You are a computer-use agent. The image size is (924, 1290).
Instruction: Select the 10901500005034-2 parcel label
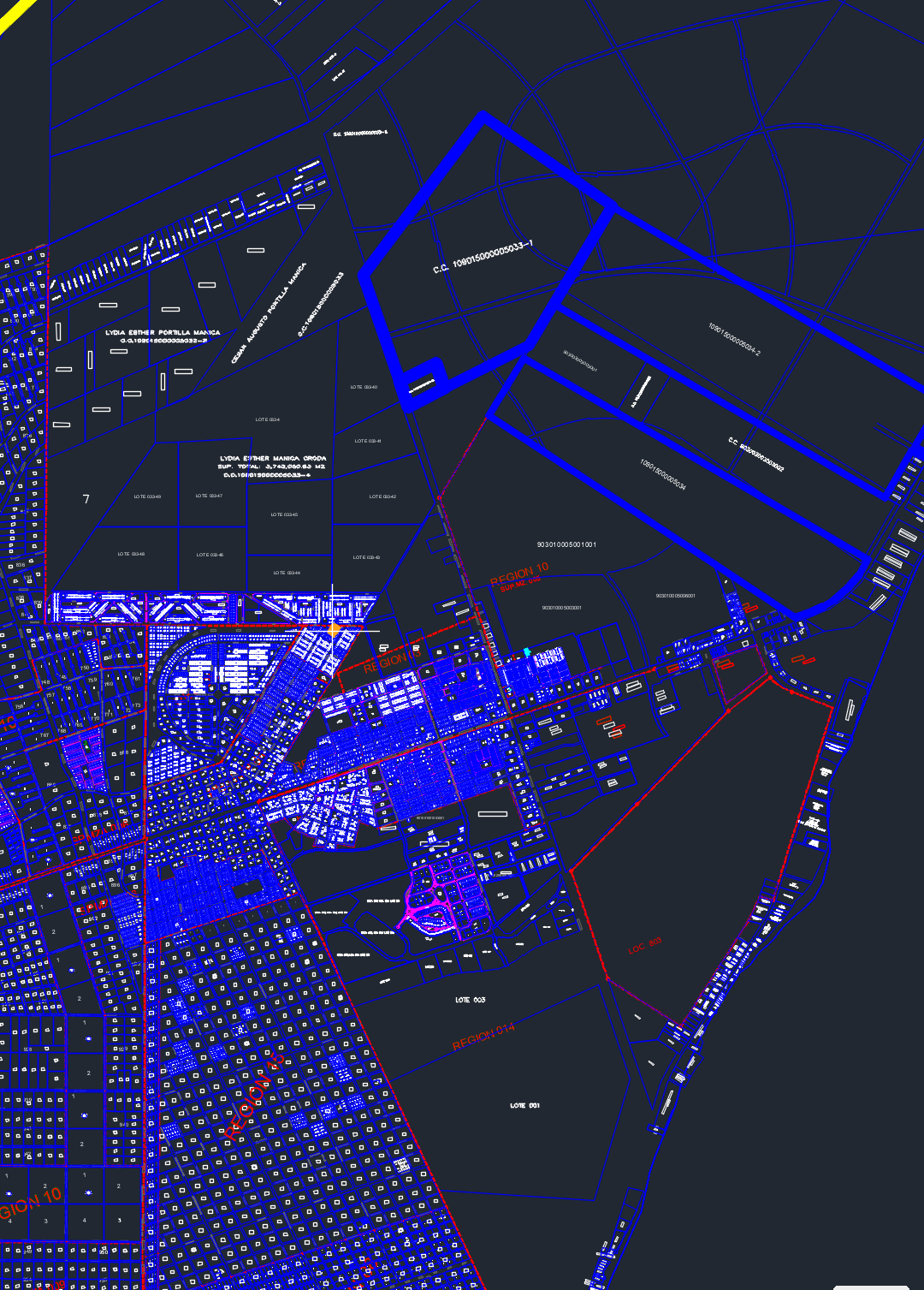(733, 339)
